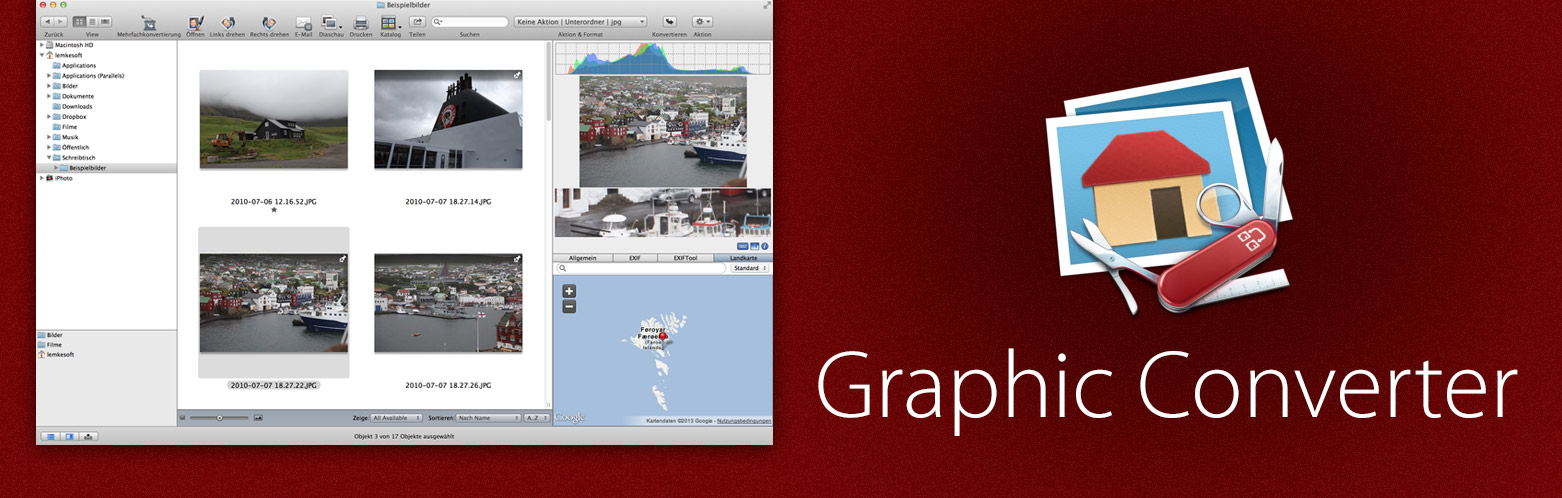Open the Sortieren Nach Name dropdown
This screenshot has width=1562, height=498.
488,417
